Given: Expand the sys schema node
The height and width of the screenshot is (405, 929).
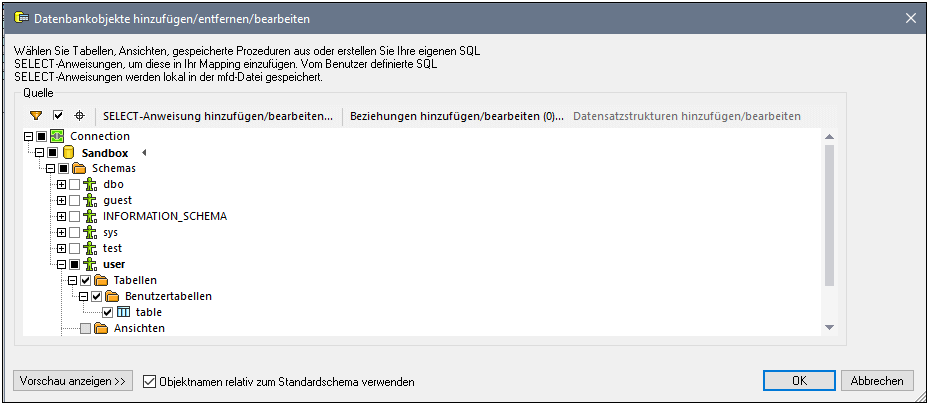Looking at the screenshot, I should click(x=61, y=232).
